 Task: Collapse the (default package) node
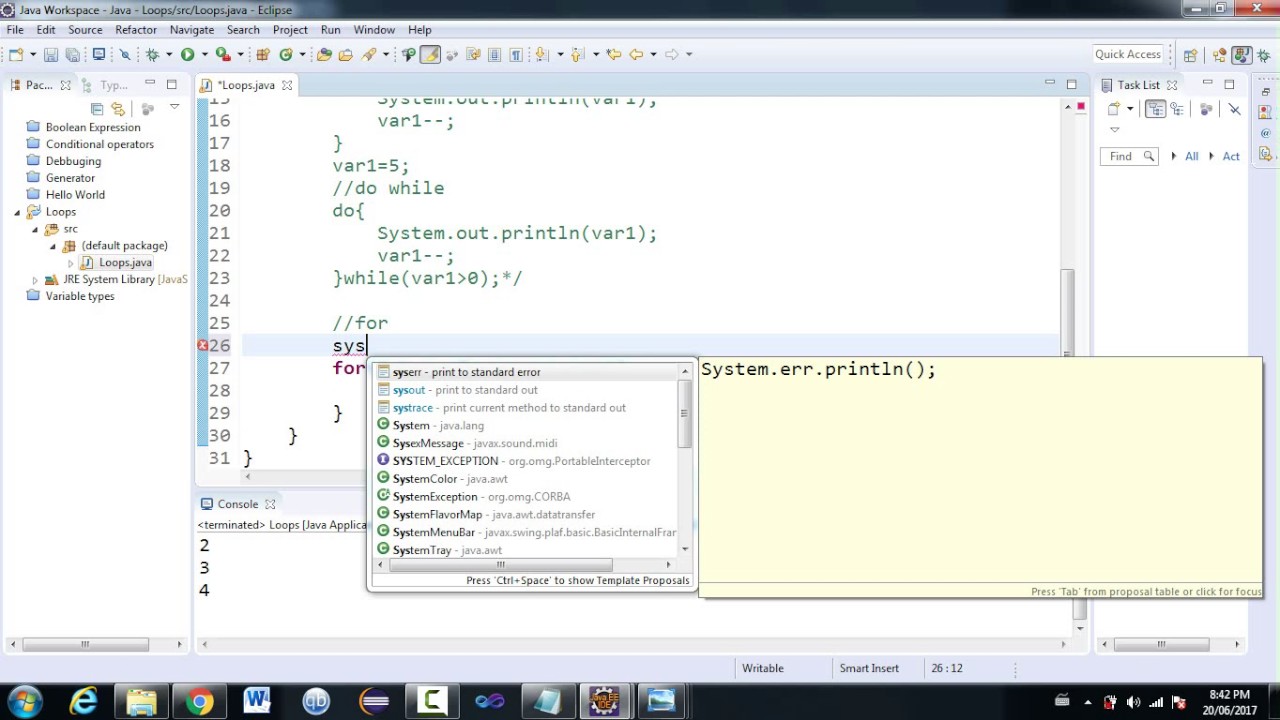(x=53, y=246)
